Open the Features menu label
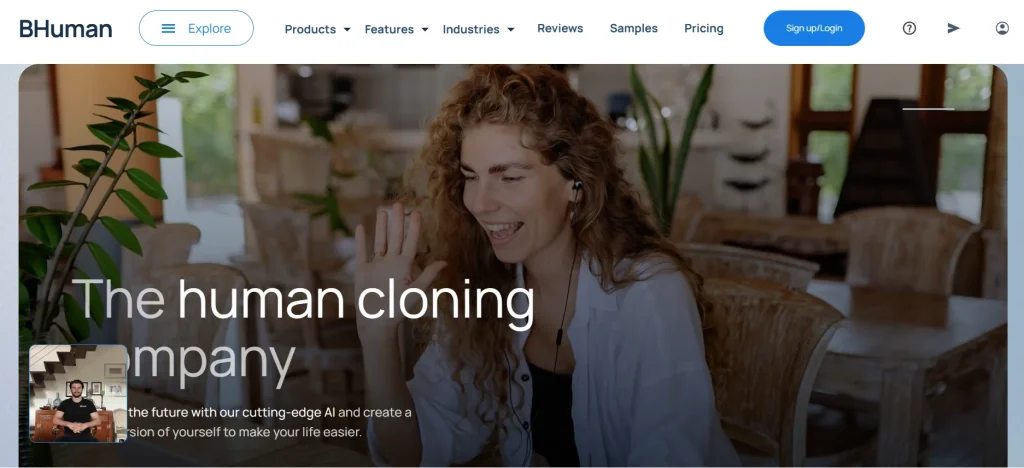The height and width of the screenshot is (468, 1024). click(389, 29)
